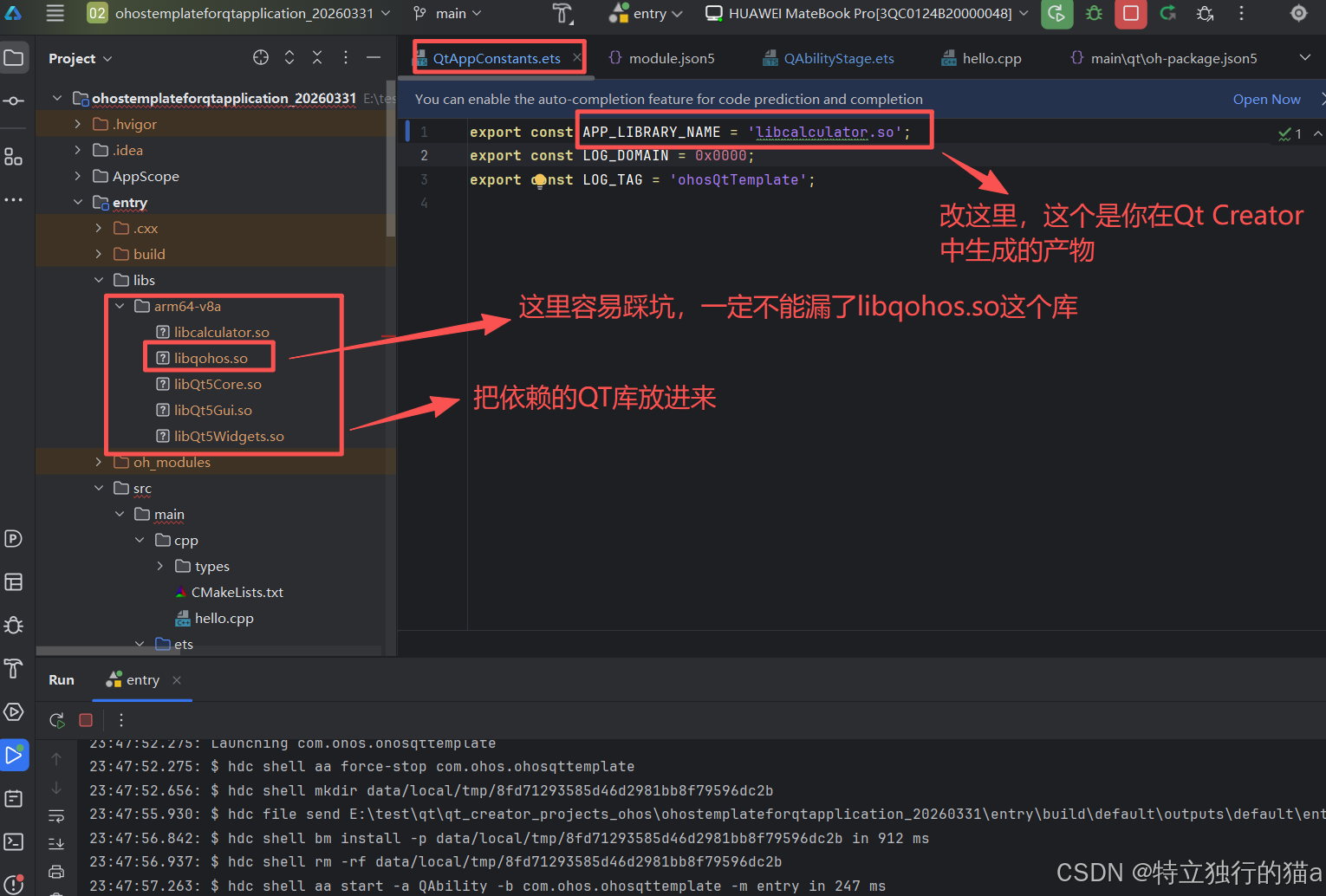Open project name dropdown
The width and height of the screenshot is (1326, 896).
coord(239,13)
